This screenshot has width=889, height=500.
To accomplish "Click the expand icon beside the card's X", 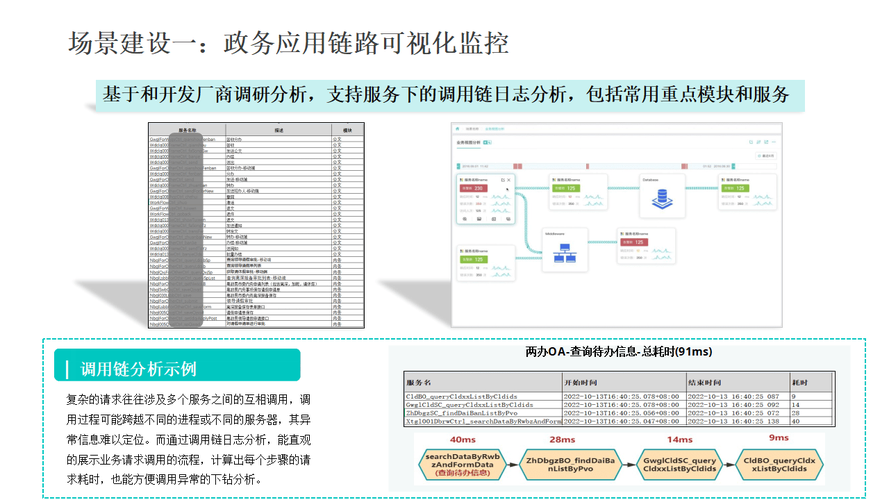I will point(502,180).
